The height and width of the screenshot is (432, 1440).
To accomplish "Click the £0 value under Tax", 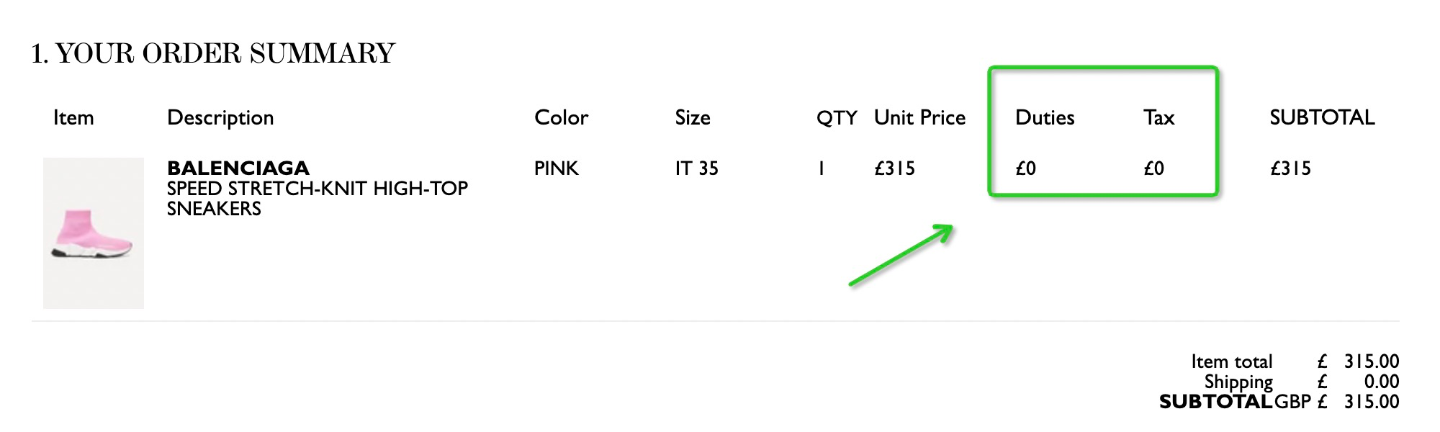I will pyautogui.click(x=1155, y=168).
